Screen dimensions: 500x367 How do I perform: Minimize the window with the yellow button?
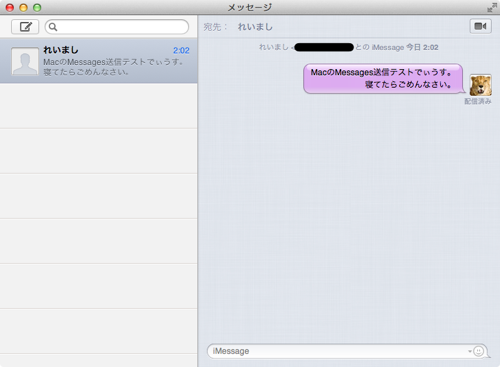click(x=23, y=7)
